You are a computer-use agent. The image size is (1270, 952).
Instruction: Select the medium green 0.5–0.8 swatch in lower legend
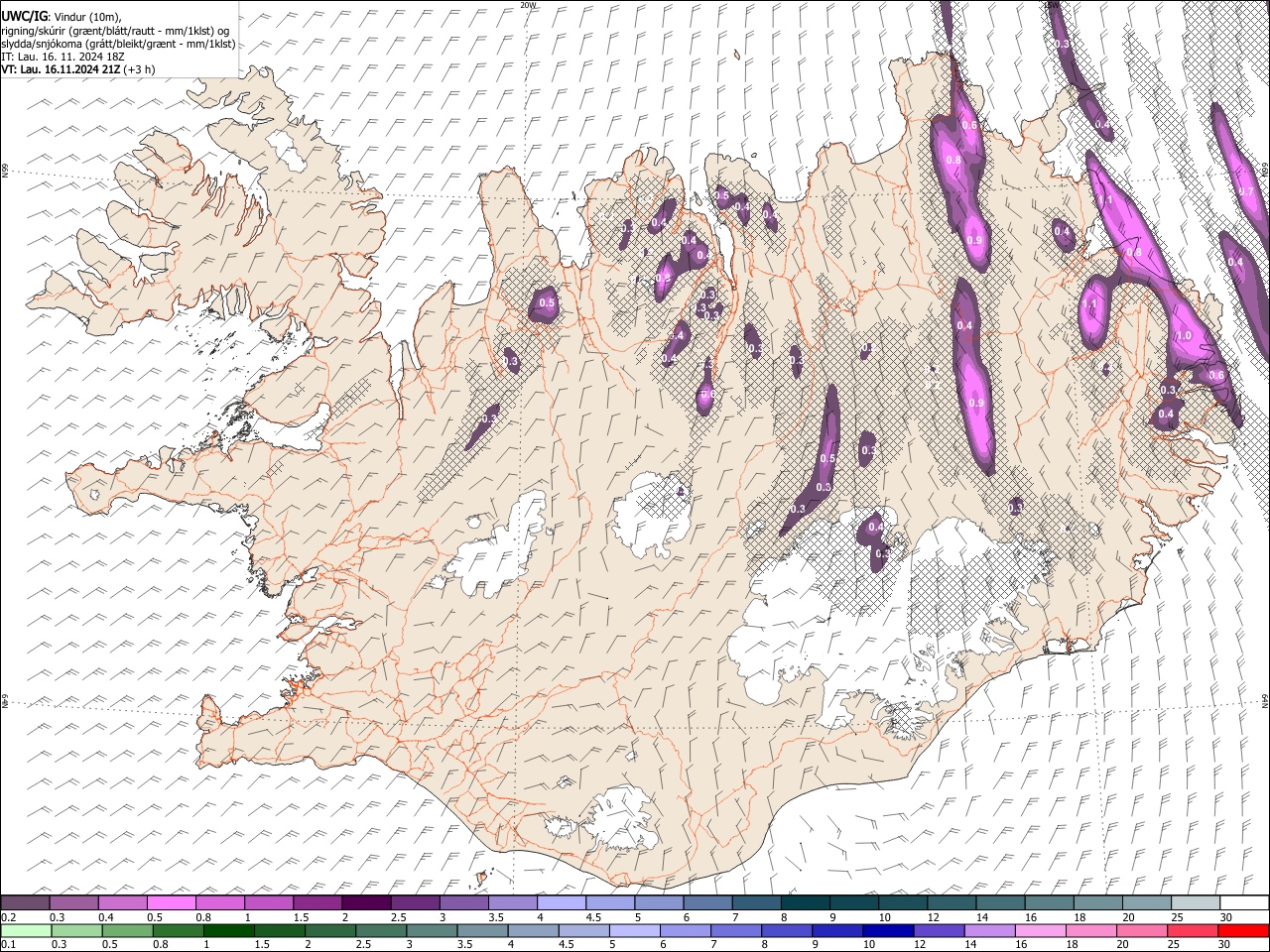127,930
